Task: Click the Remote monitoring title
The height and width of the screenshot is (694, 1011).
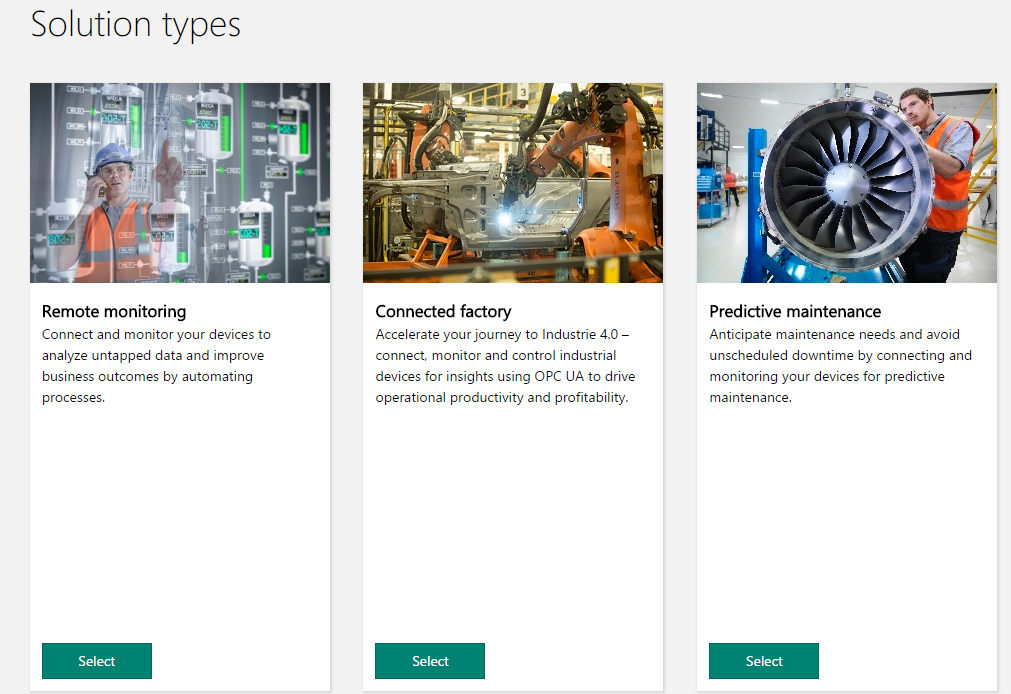Action: click(x=114, y=311)
